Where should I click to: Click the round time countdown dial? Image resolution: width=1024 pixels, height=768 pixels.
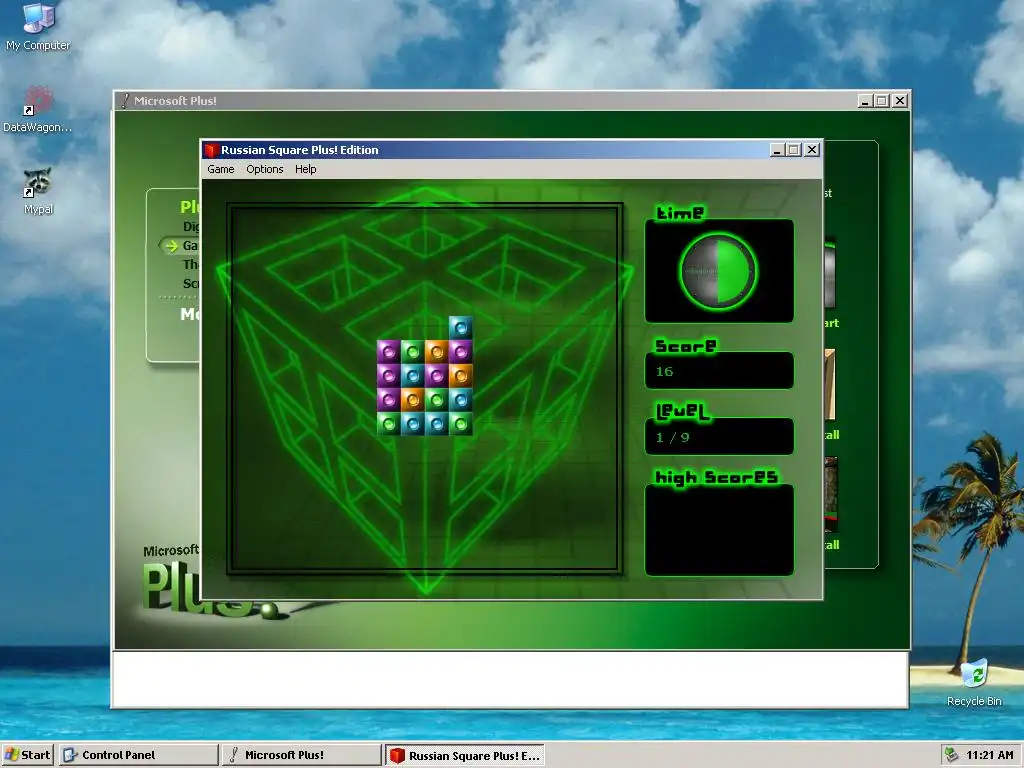718,271
